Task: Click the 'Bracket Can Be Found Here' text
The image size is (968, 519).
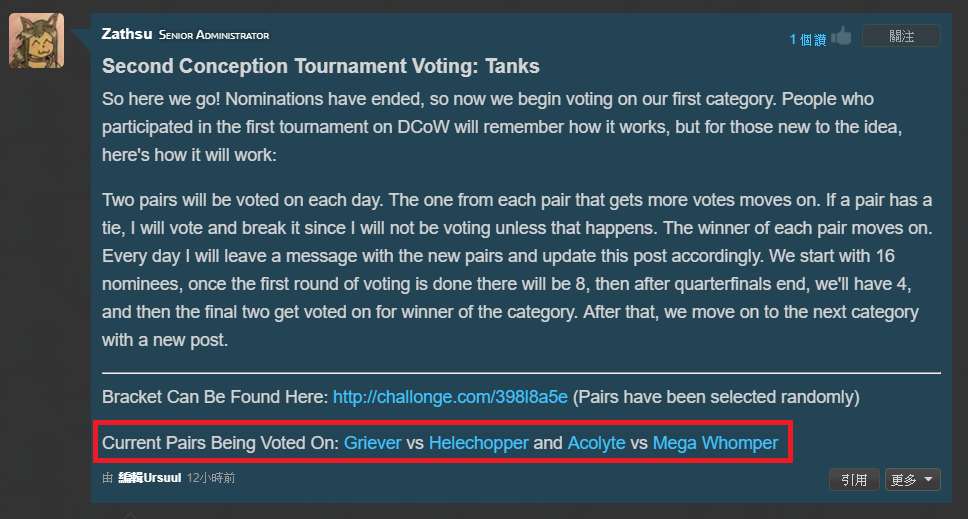Action: (x=215, y=397)
